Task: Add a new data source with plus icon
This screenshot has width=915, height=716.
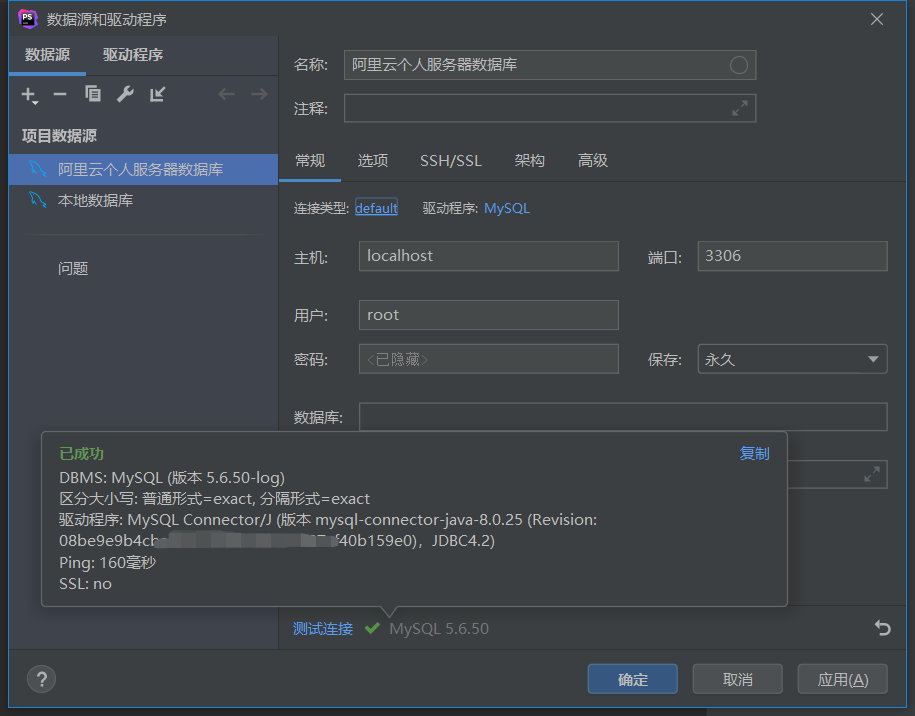Action: (x=29, y=95)
